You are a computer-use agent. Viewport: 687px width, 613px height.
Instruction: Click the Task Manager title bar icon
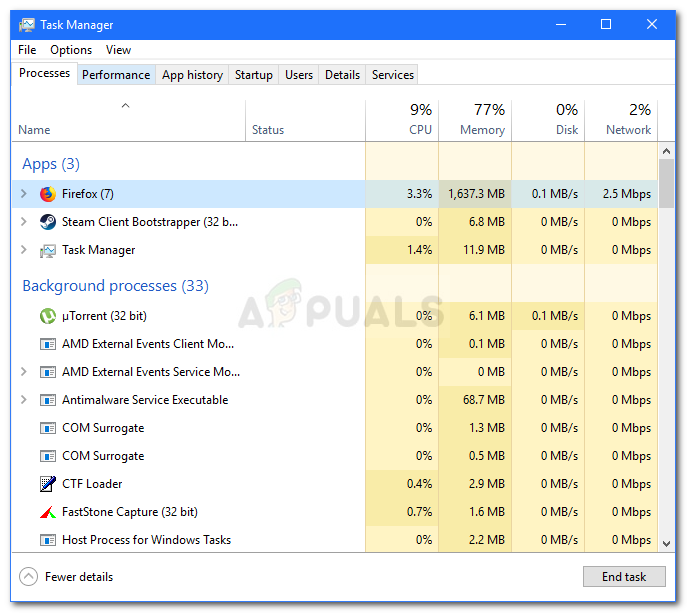(27, 25)
